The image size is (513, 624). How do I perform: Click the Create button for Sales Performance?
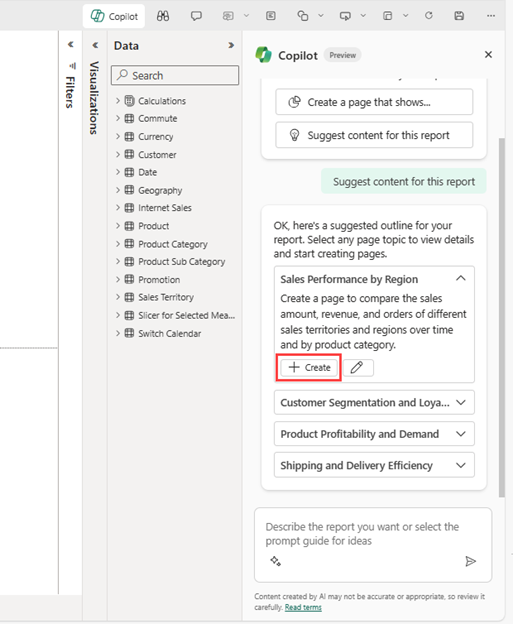[309, 367]
